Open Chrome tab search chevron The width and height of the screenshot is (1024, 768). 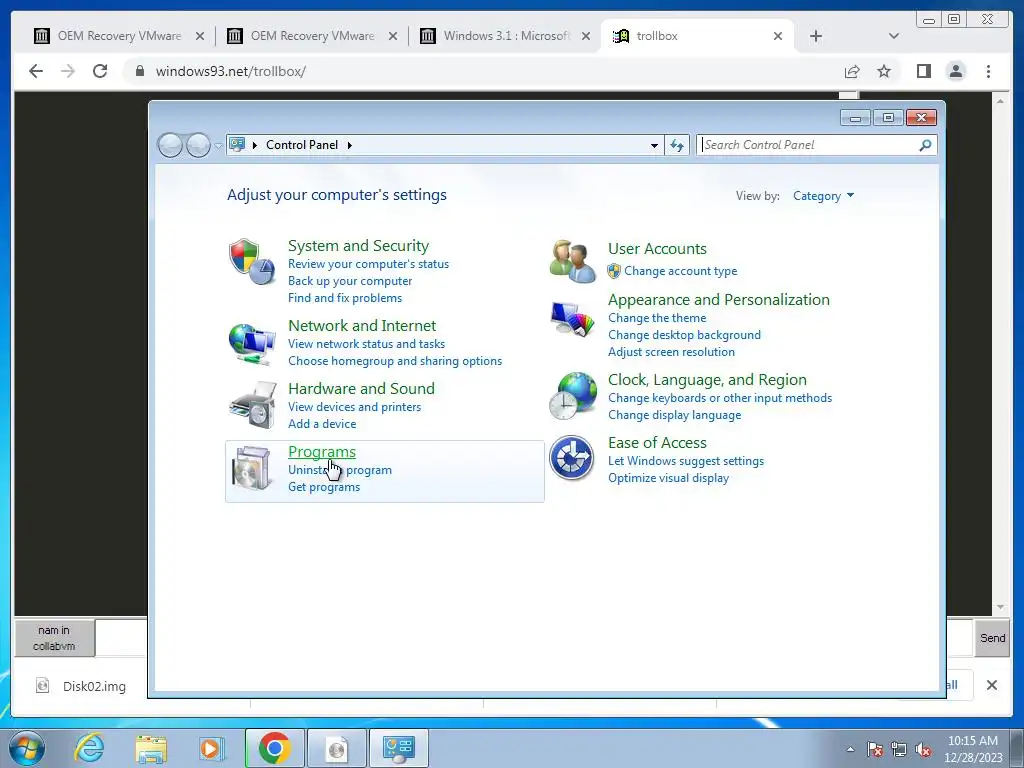point(894,36)
